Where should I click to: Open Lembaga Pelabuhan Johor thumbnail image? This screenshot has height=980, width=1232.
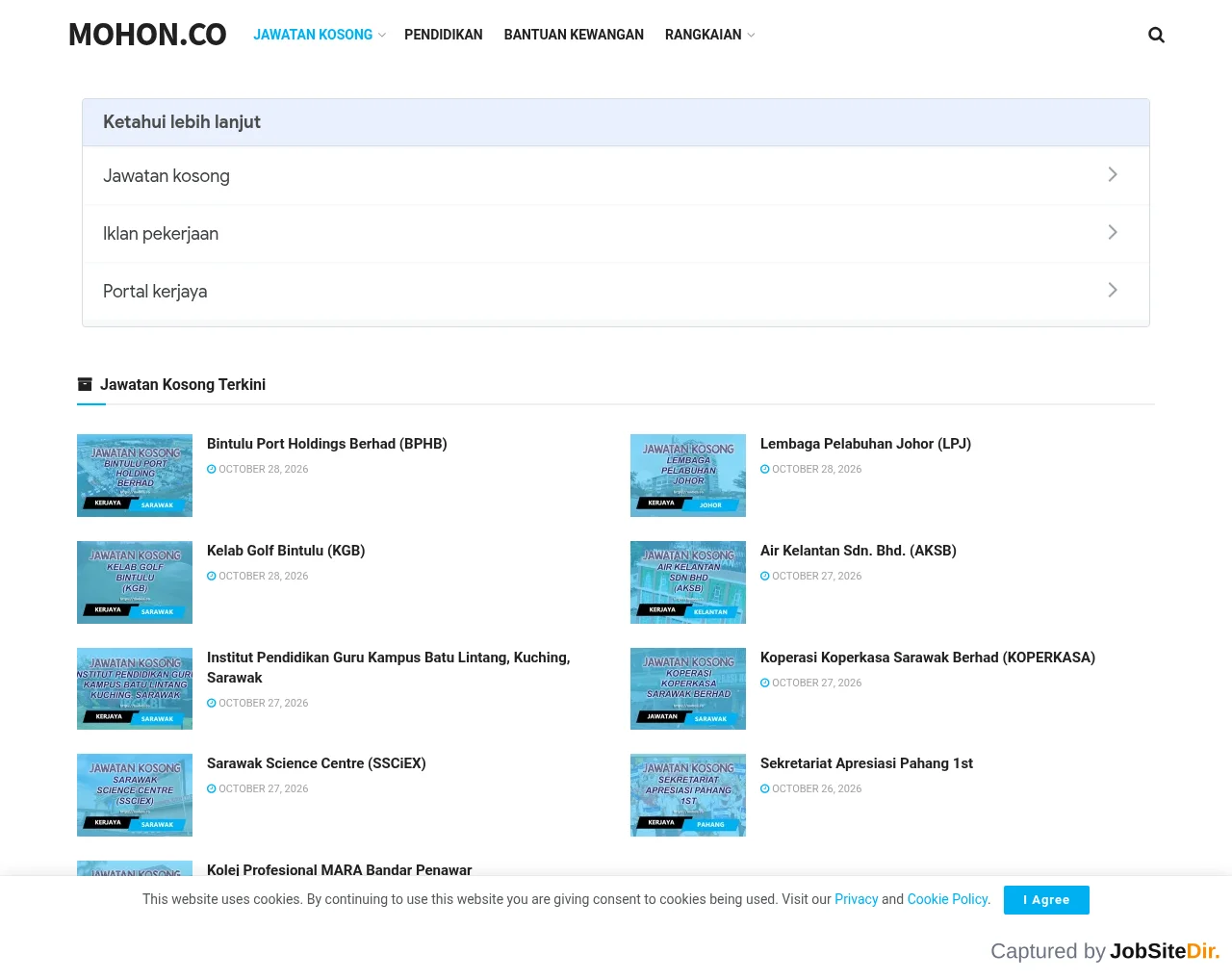tap(688, 476)
